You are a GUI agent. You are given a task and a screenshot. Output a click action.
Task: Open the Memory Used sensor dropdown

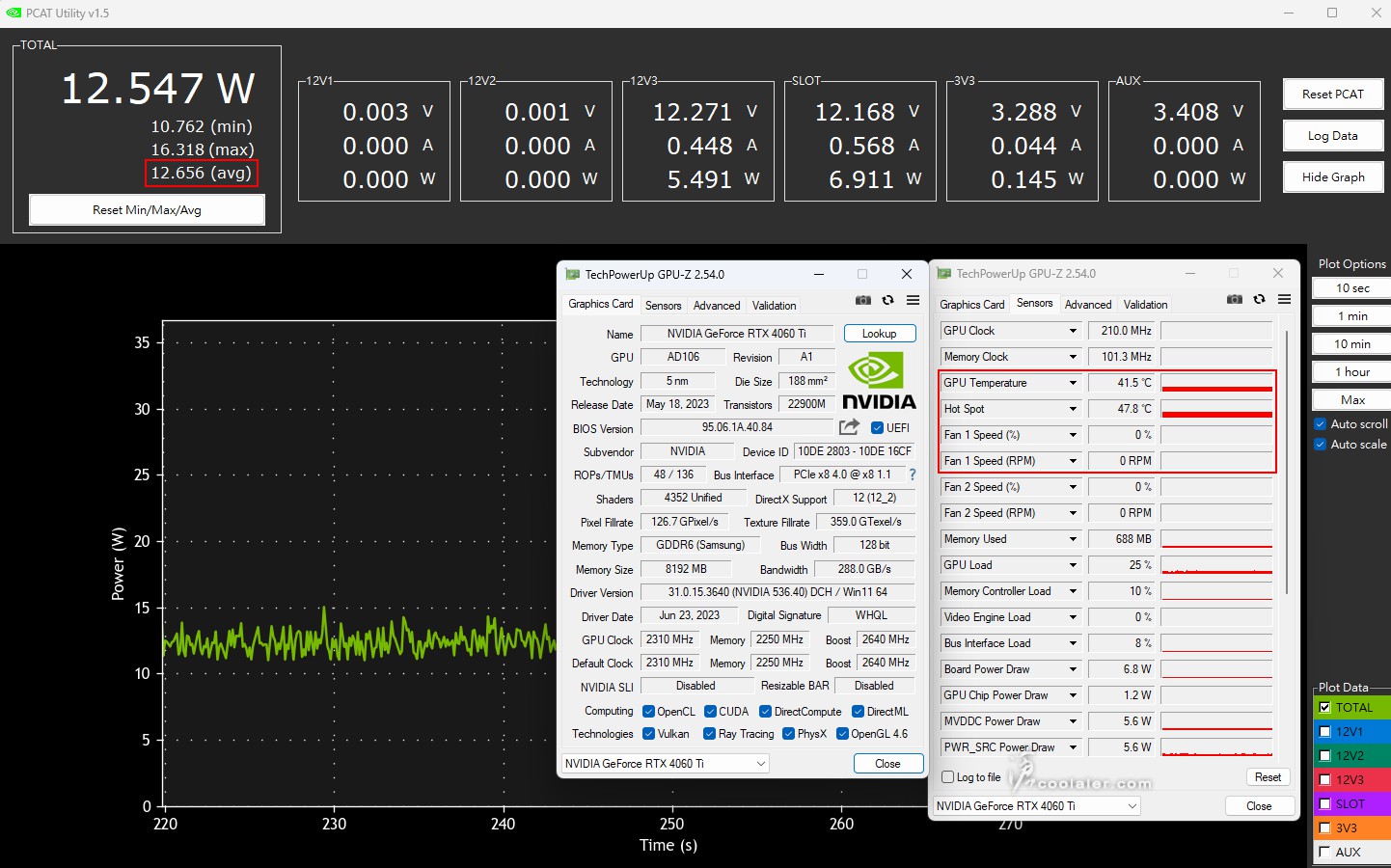(x=1073, y=539)
